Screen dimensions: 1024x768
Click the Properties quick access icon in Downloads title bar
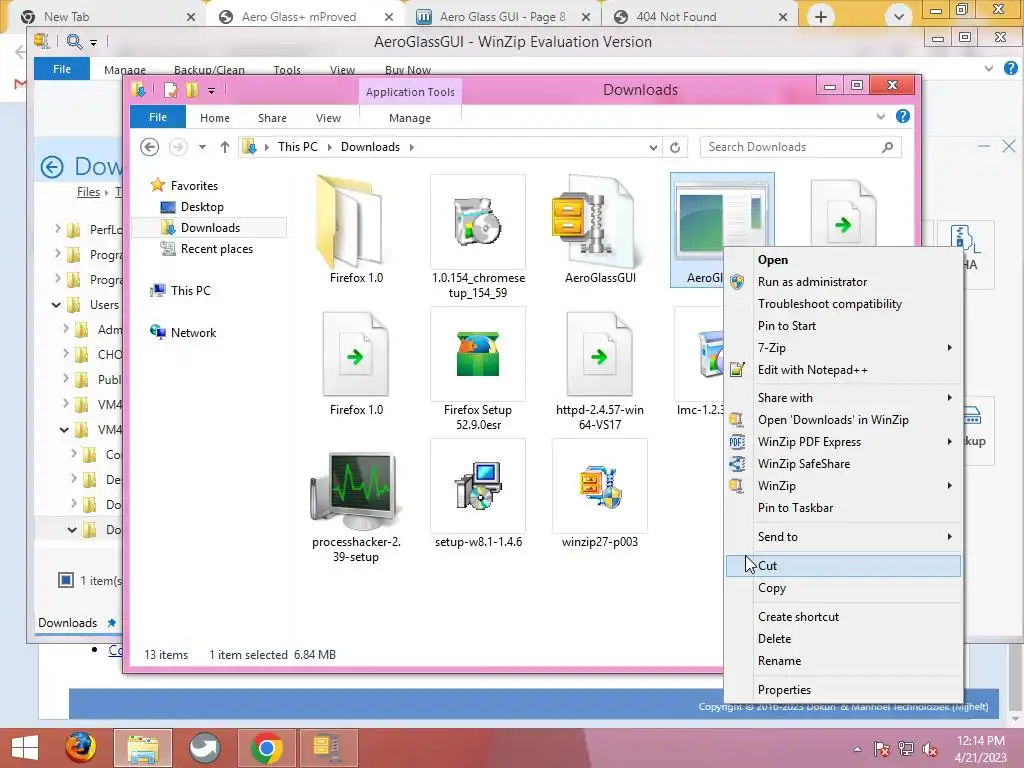pyautogui.click(x=170, y=90)
